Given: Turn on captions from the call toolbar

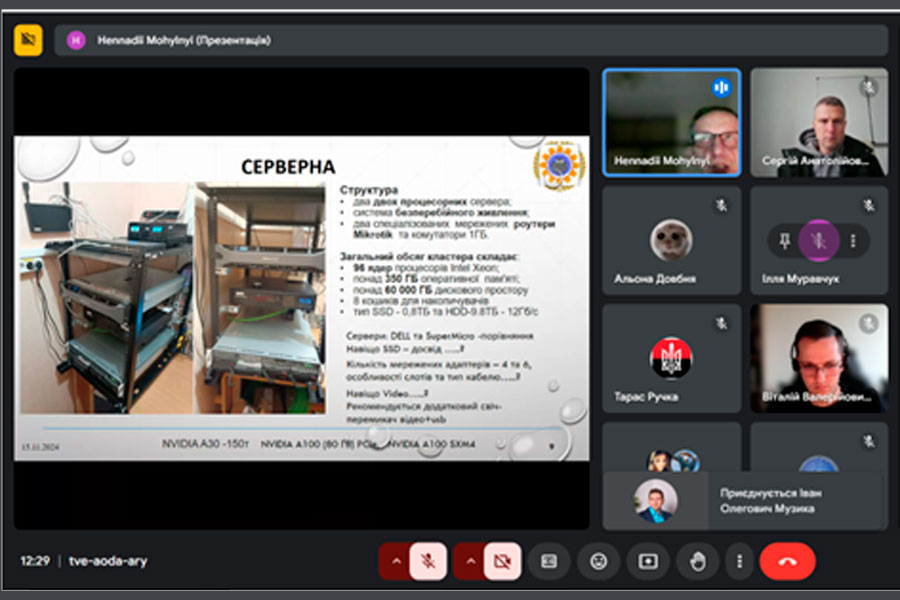Looking at the screenshot, I should 549,561.
